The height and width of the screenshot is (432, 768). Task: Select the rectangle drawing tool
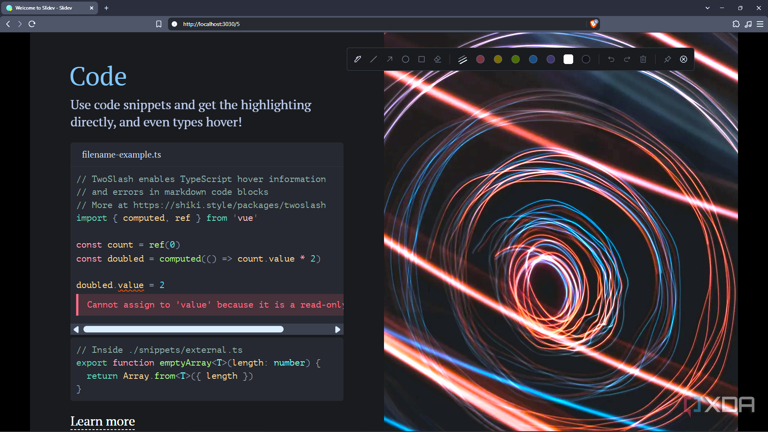[421, 59]
